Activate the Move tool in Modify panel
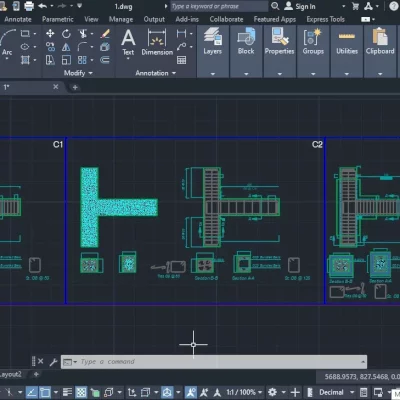The image size is (400, 400). click(x=50, y=33)
